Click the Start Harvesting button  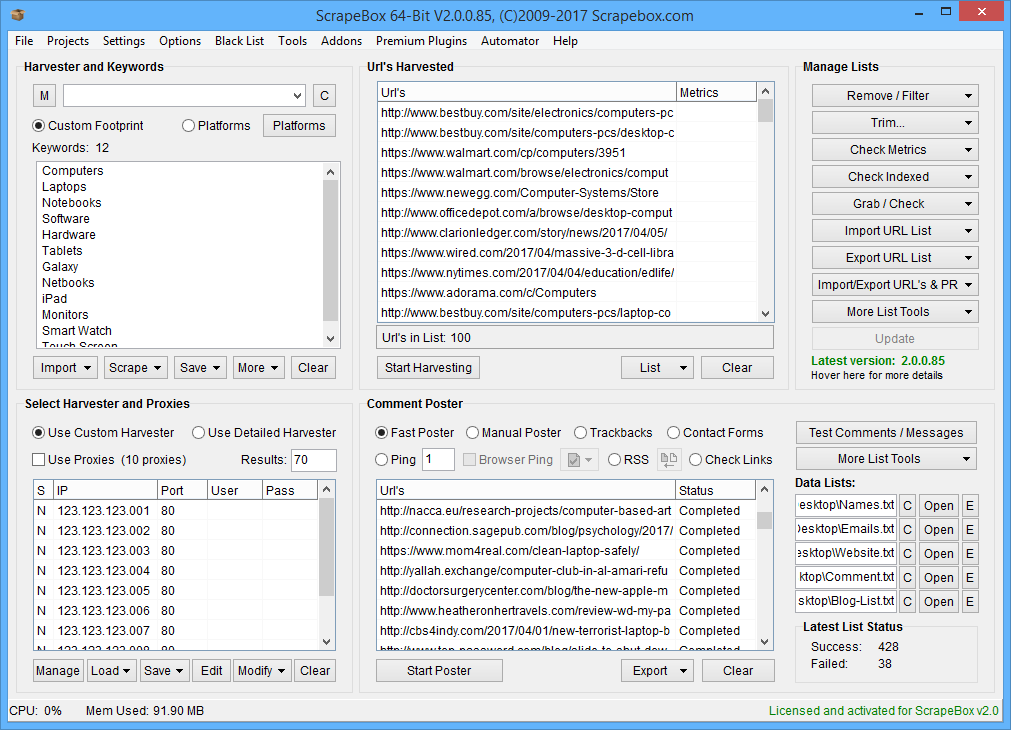(428, 367)
